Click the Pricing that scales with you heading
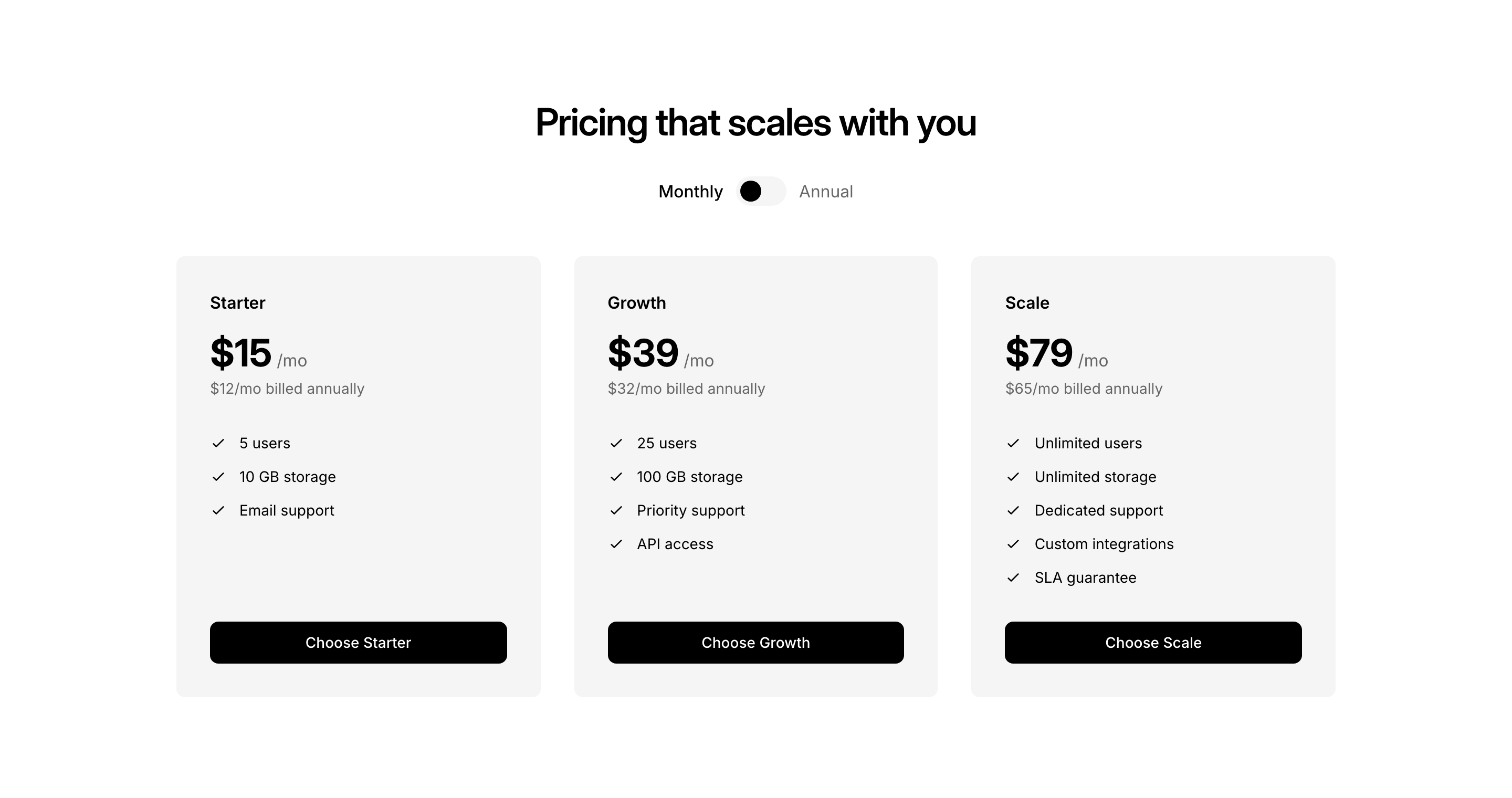Viewport: 1512px width, 798px height. point(755,123)
